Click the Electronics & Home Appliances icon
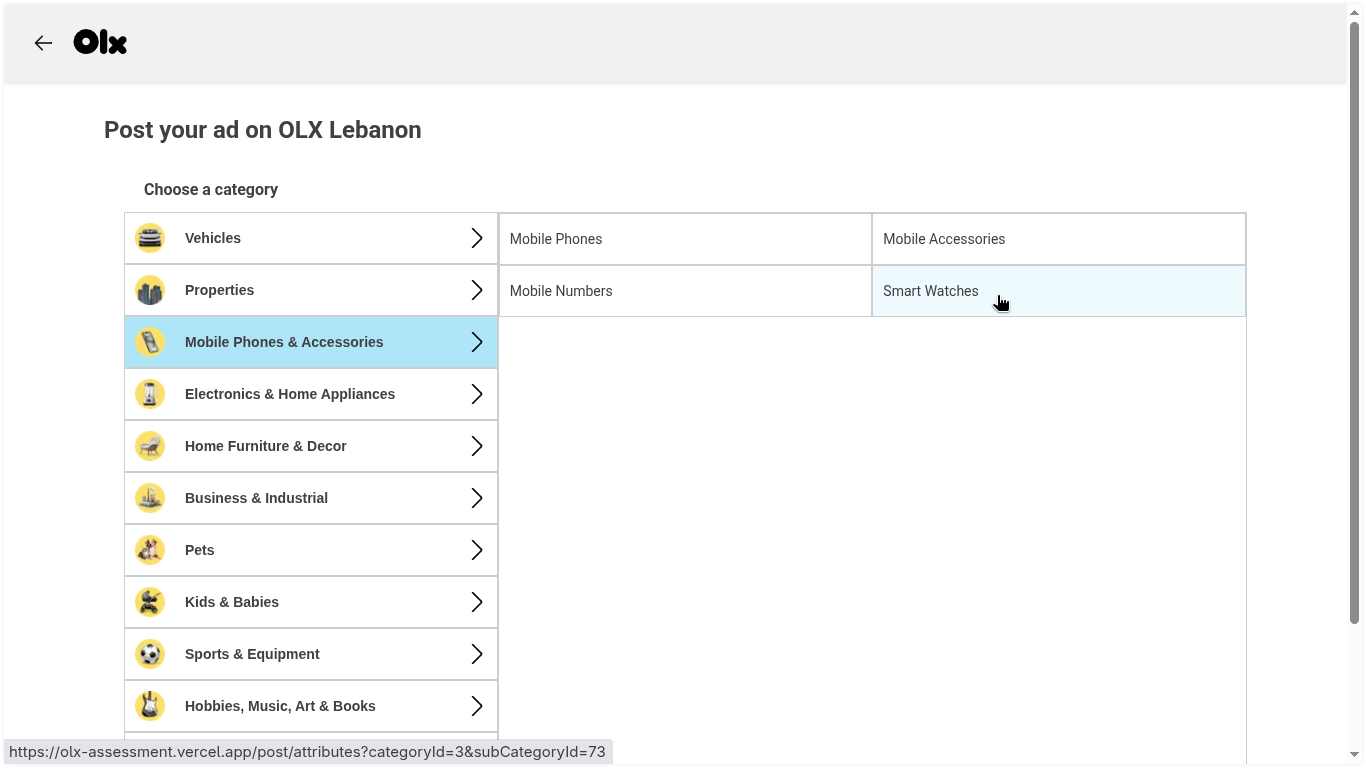Screen dimensions: 1366x768 tap(150, 394)
